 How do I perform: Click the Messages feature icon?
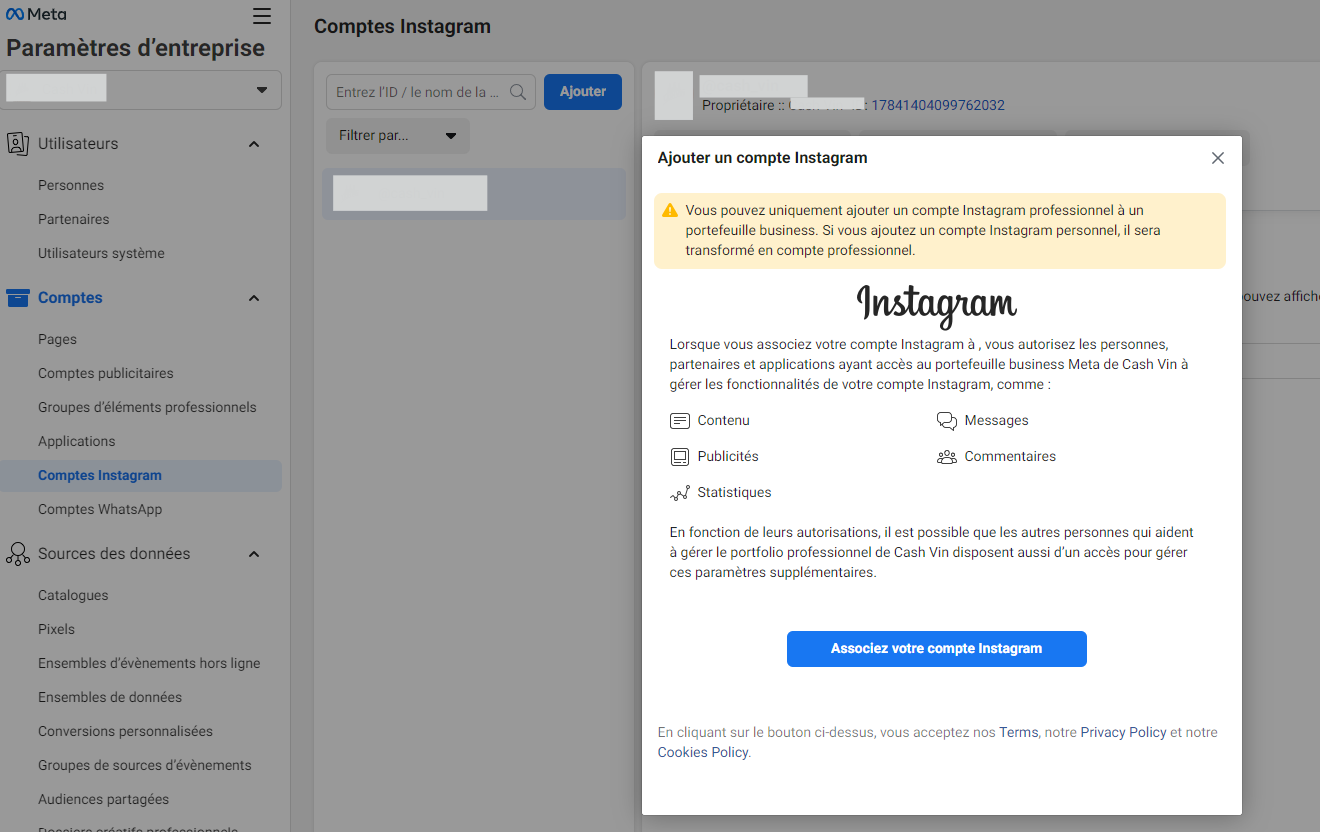click(x=946, y=421)
